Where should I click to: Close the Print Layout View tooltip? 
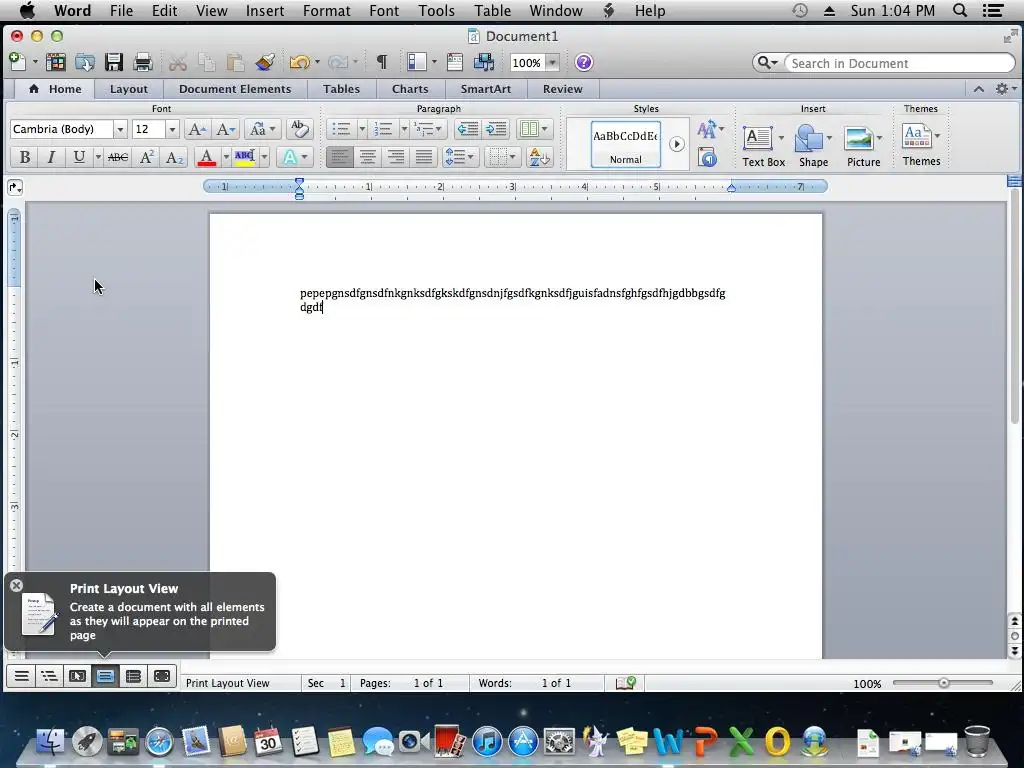click(16, 585)
